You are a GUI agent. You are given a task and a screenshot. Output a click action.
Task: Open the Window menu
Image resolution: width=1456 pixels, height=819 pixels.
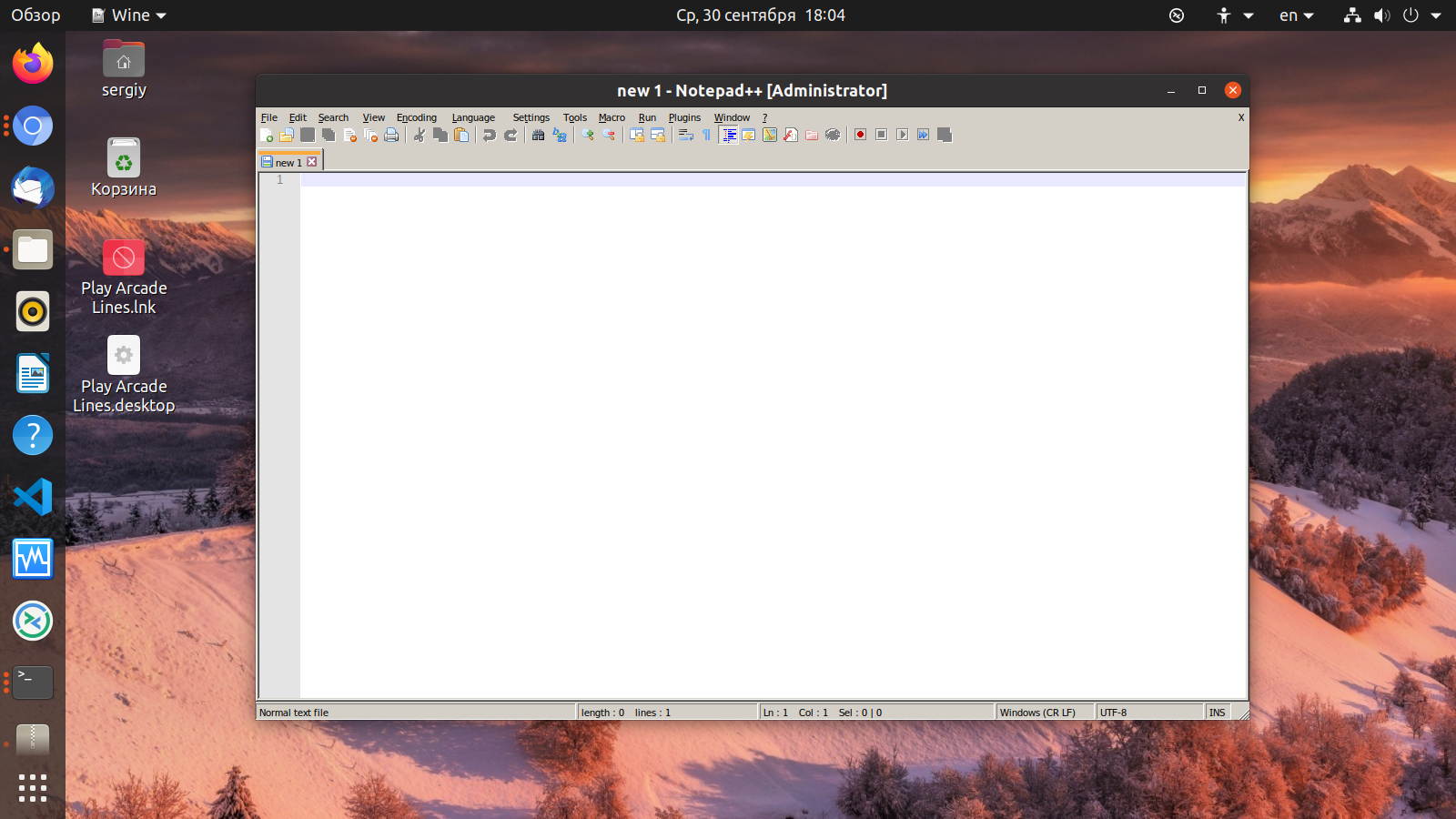pyautogui.click(x=732, y=117)
